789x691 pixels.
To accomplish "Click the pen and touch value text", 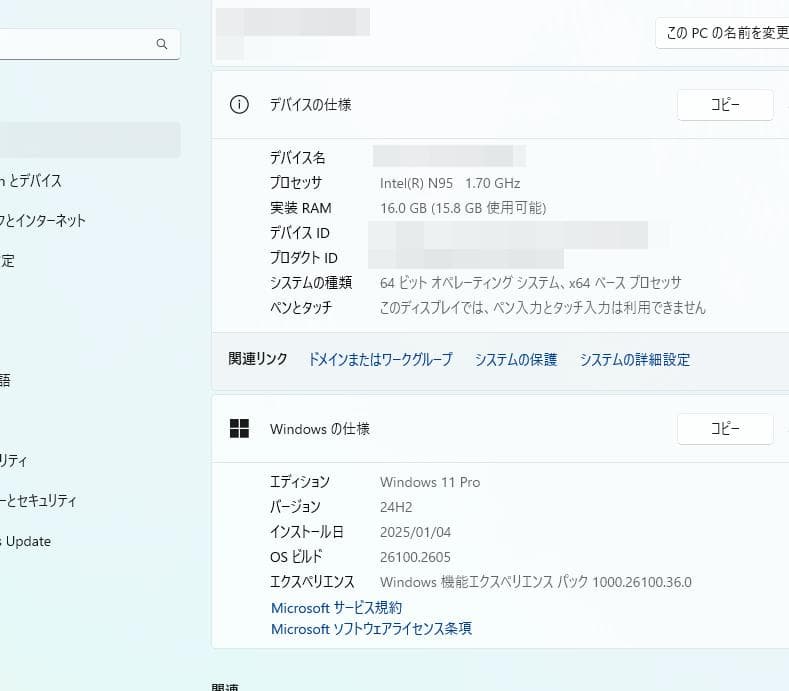I will pyautogui.click(x=542, y=308).
